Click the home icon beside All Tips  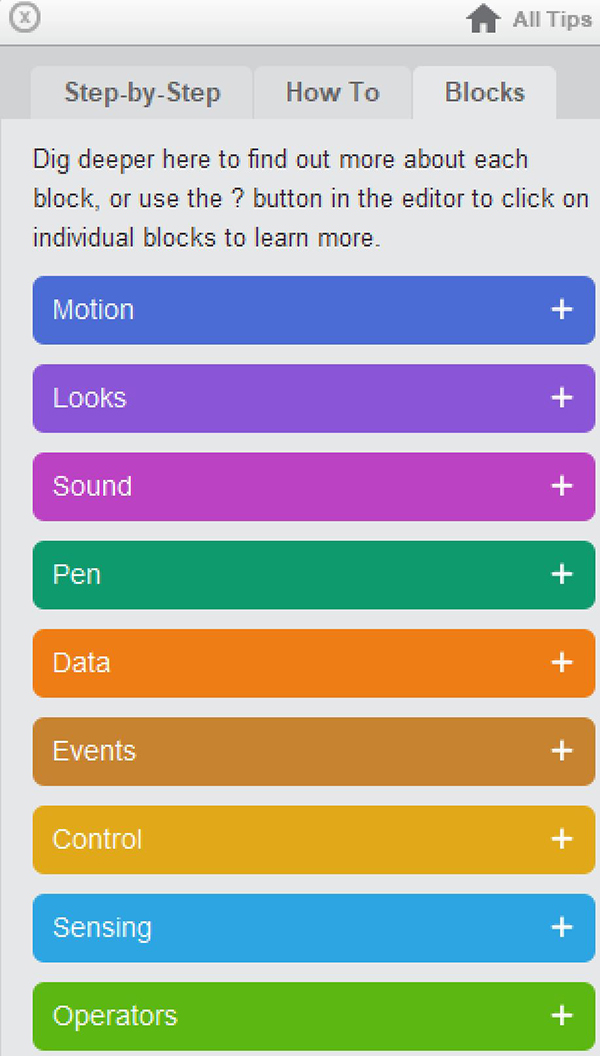(484, 19)
